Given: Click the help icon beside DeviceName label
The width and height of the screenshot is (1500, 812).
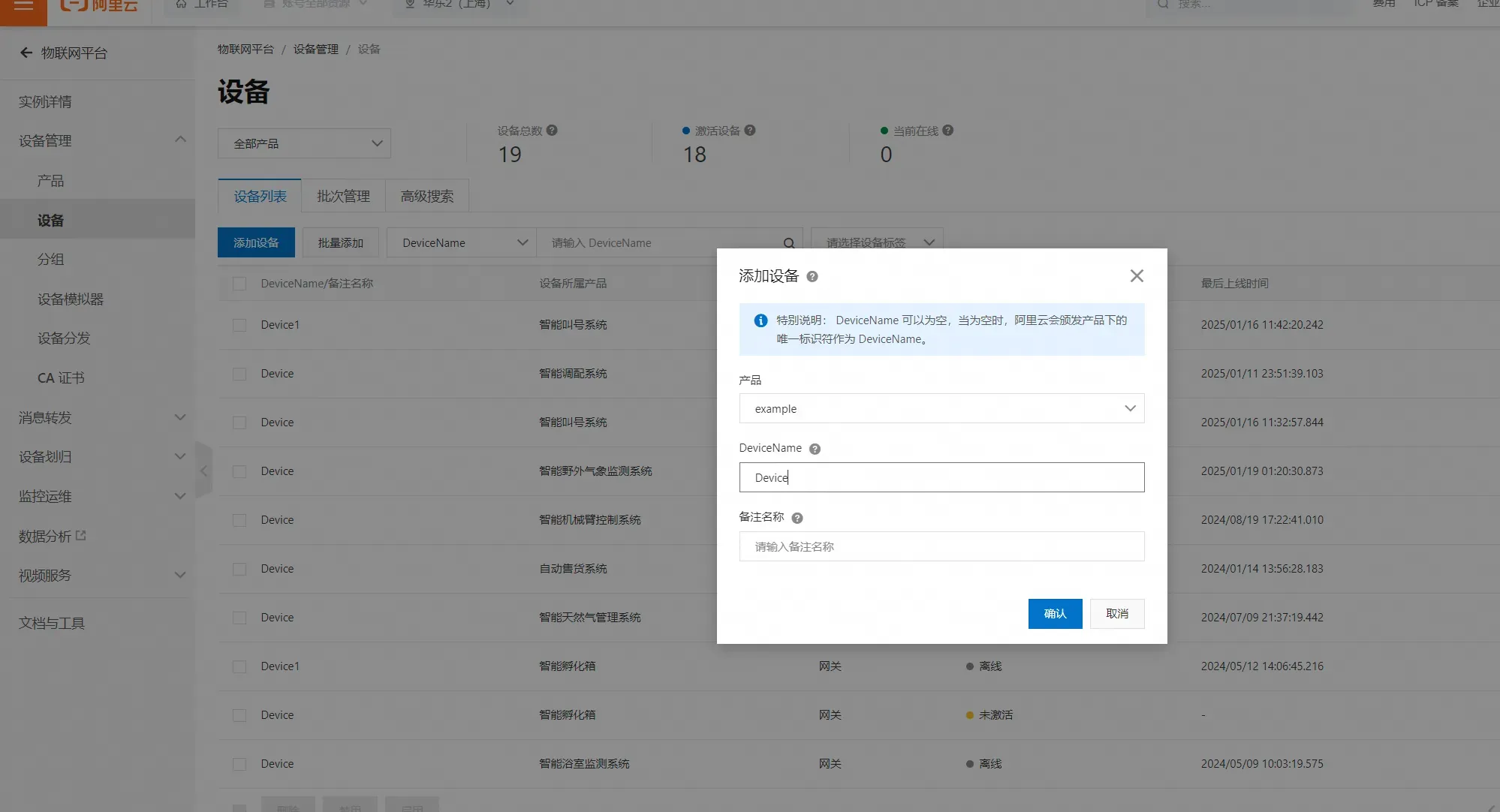Looking at the screenshot, I should click(815, 449).
